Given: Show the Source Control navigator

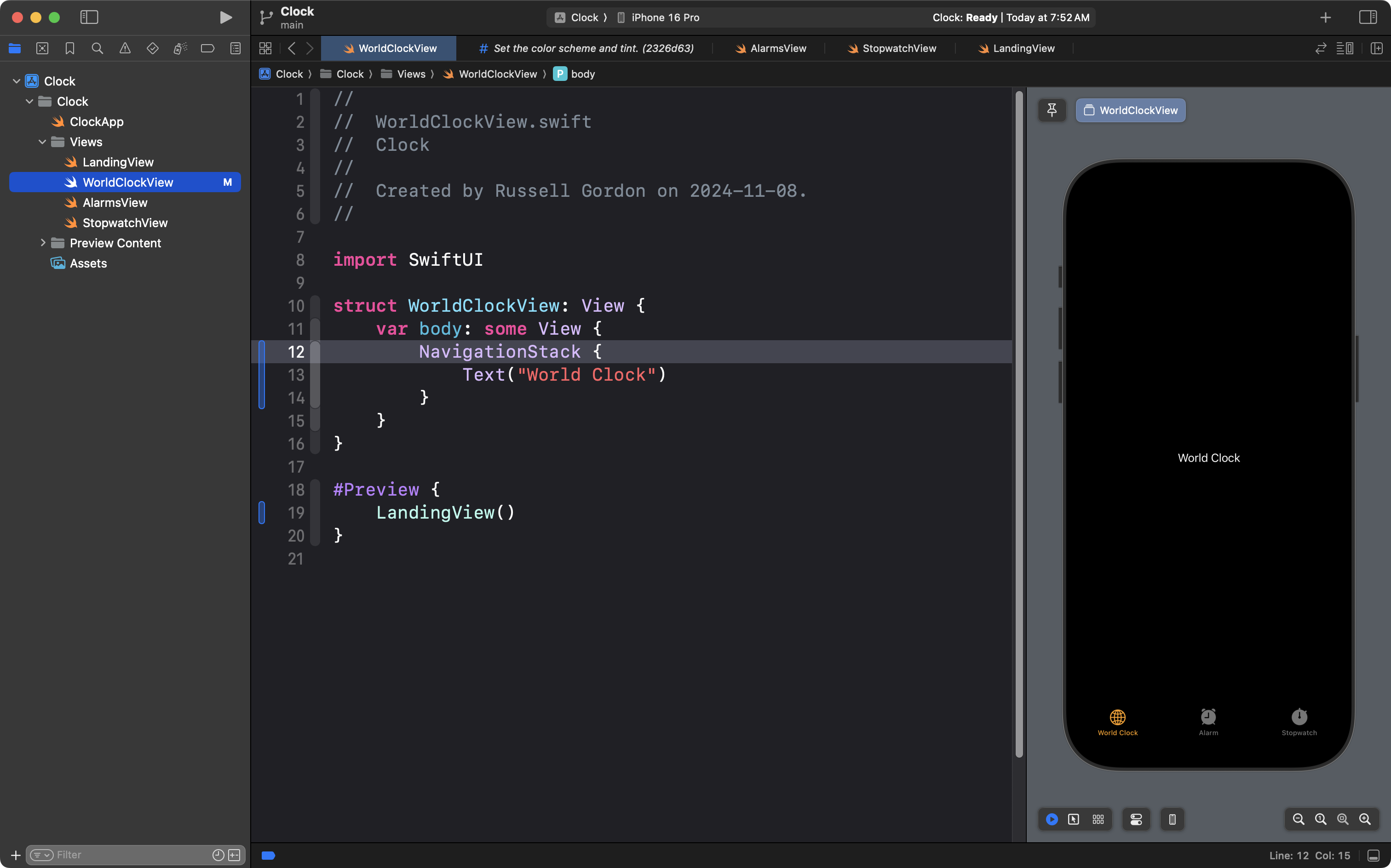Looking at the screenshot, I should pos(42,49).
